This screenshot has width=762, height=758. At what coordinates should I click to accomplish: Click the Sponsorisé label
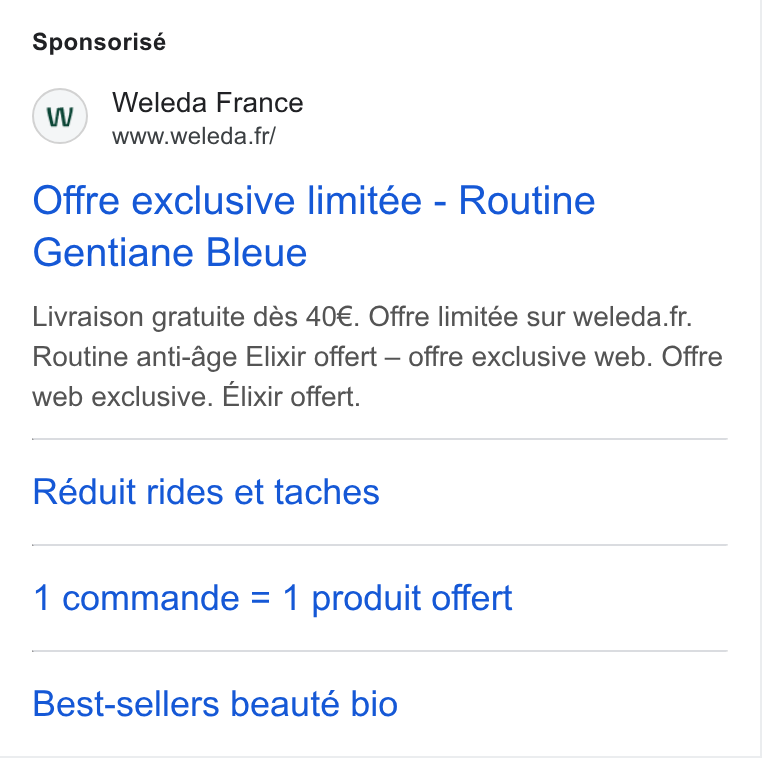pos(99,42)
